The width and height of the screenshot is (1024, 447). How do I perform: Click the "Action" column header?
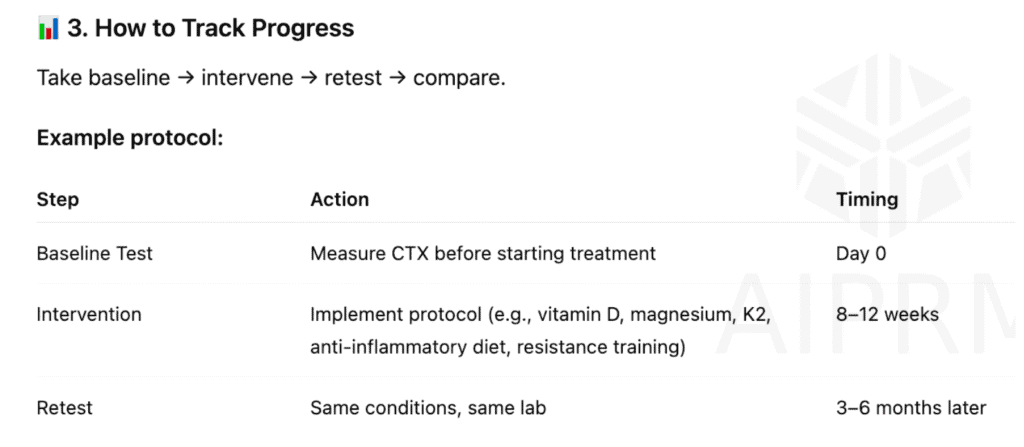point(339,199)
